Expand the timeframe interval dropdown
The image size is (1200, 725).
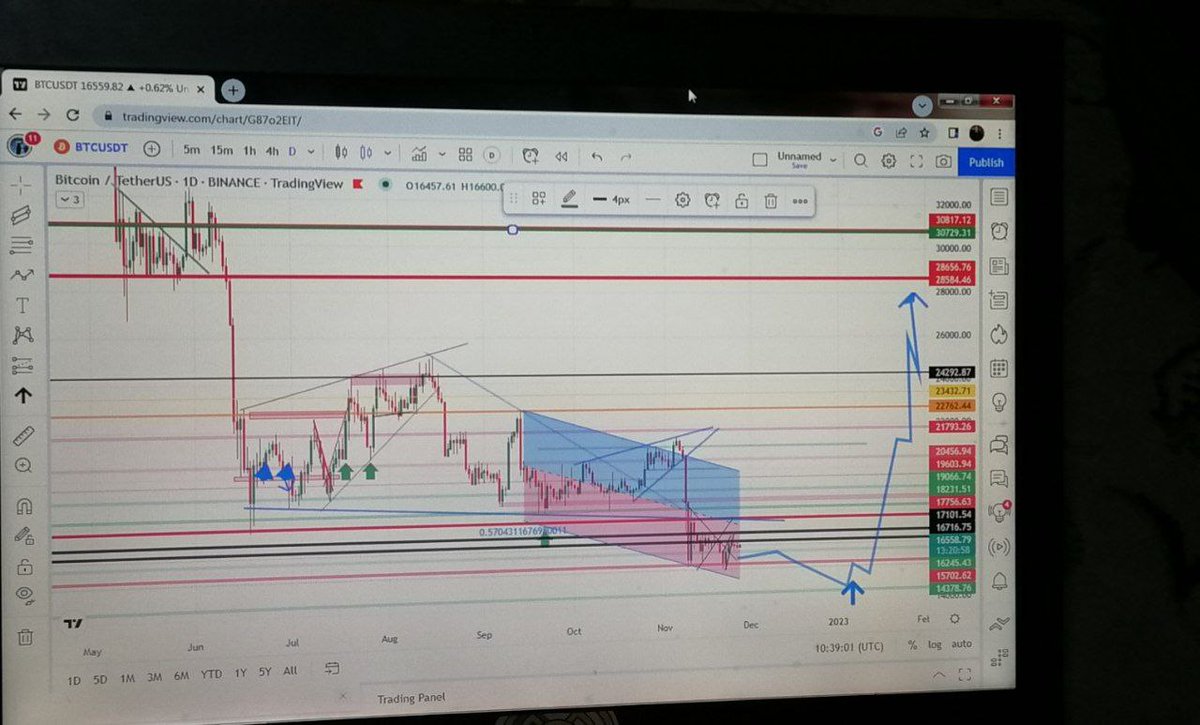tap(312, 151)
